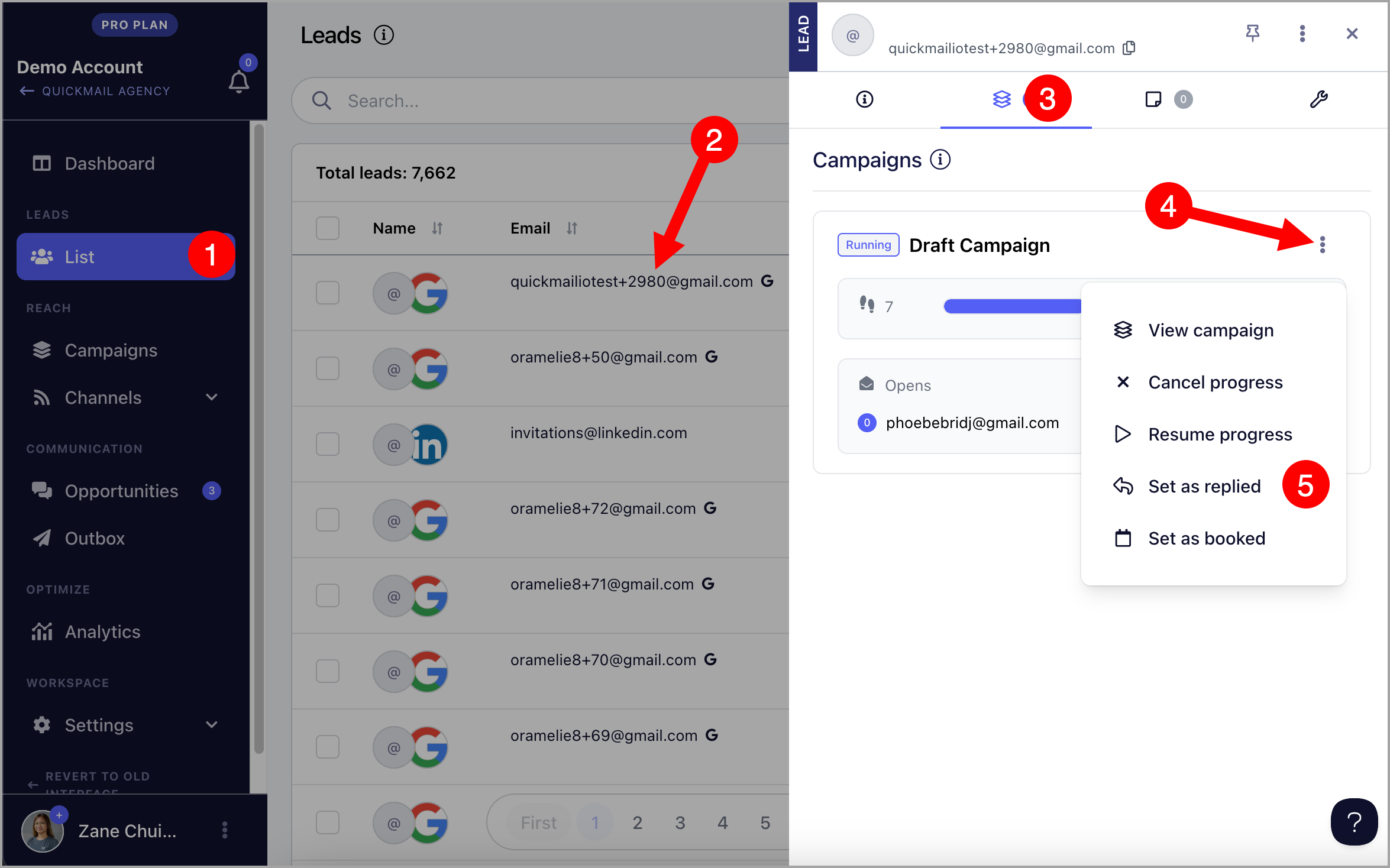Click the PRO PLAN badge
The width and height of the screenshot is (1390, 868).
pyautogui.click(x=134, y=25)
